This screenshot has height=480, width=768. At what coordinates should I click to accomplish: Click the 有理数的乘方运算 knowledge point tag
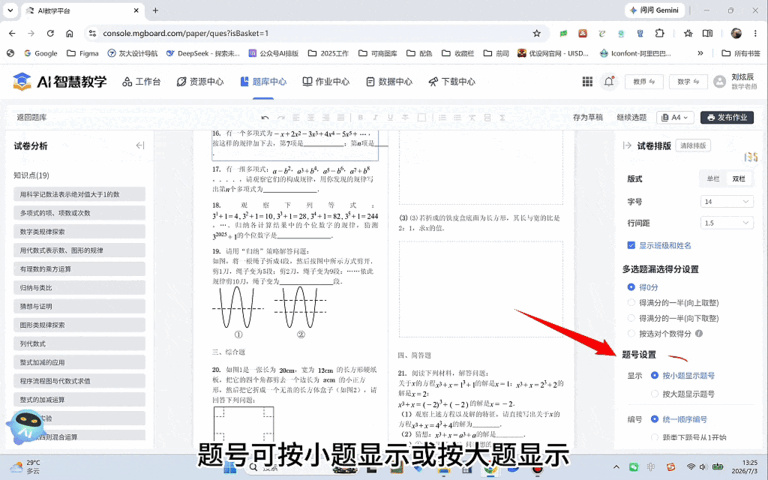pyautogui.click(x=79, y=269)
